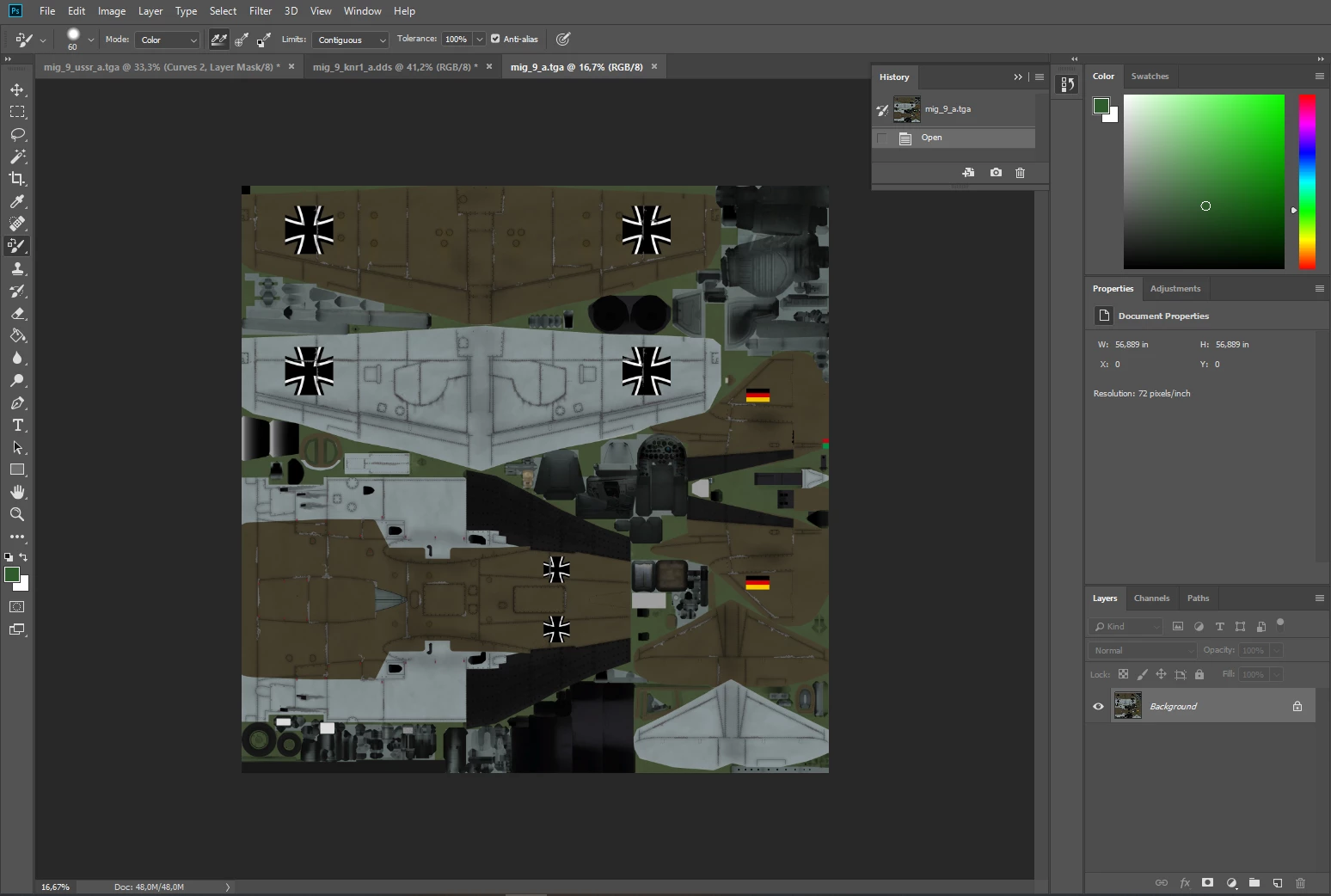
Task: Select the Crop tool
Action: click(x=17, y=179)
